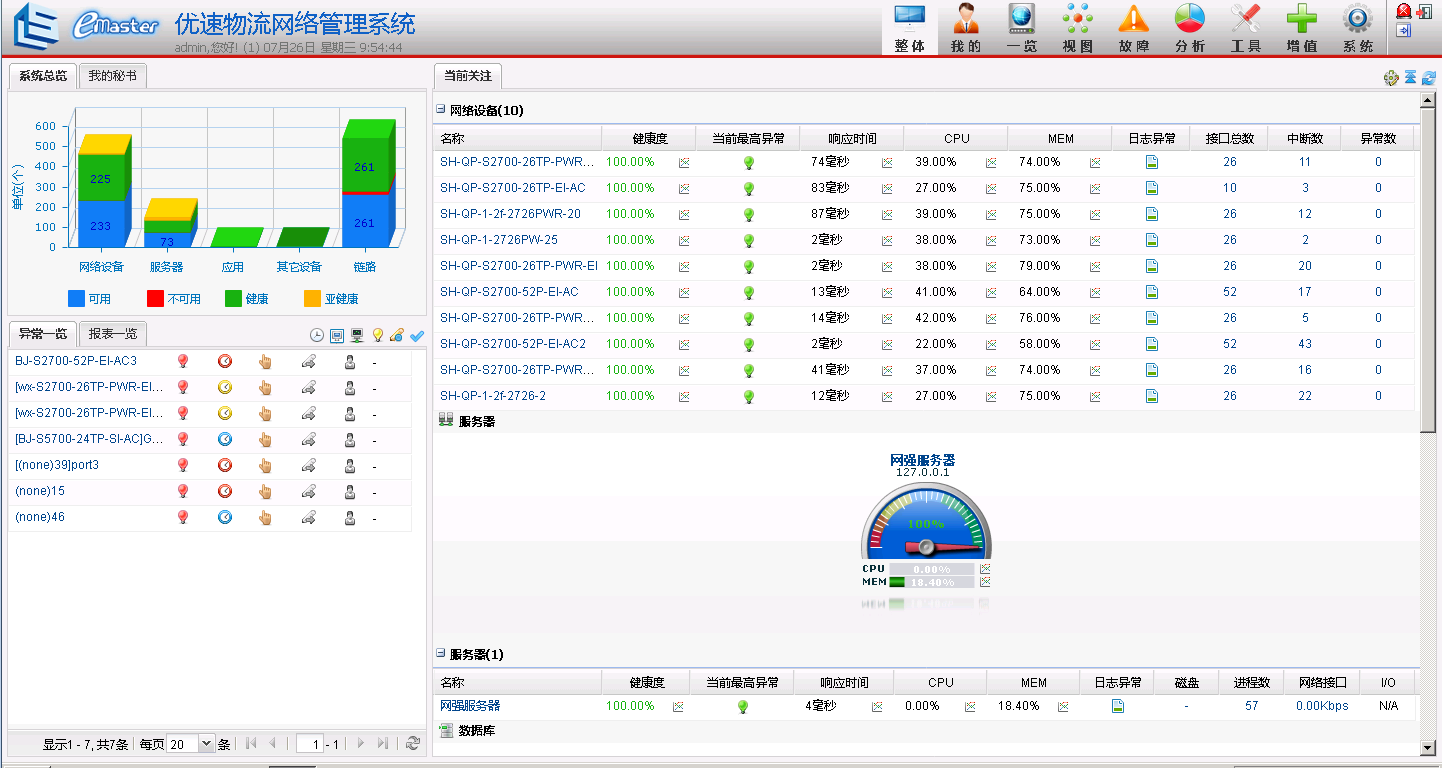This screenshot has width=1442, height=768.
Task: Click the blue checkmark icon in anomaly toolbar
Action: pyautogui.click(x=417, y=336)
